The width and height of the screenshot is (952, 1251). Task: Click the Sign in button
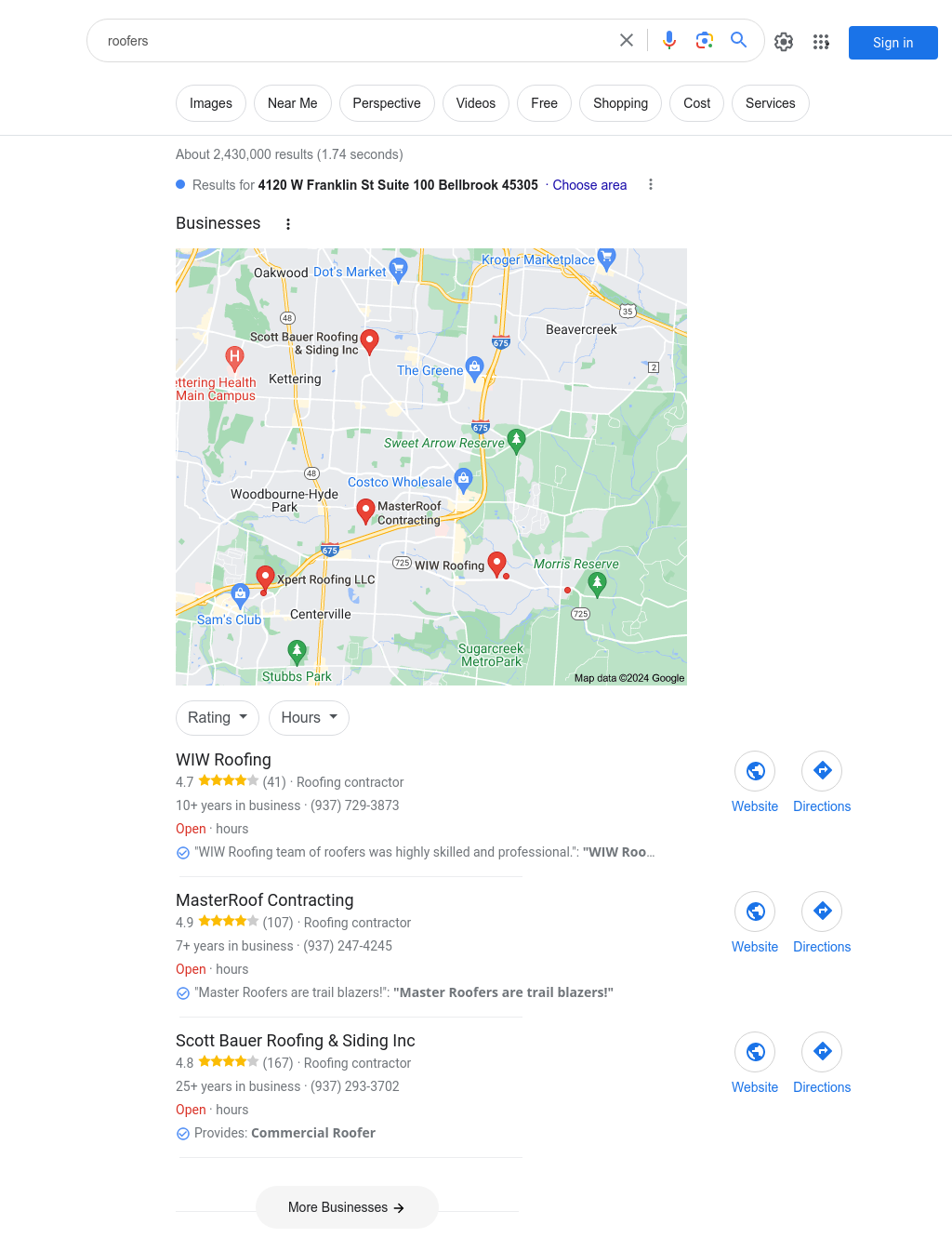click(893, 43)
